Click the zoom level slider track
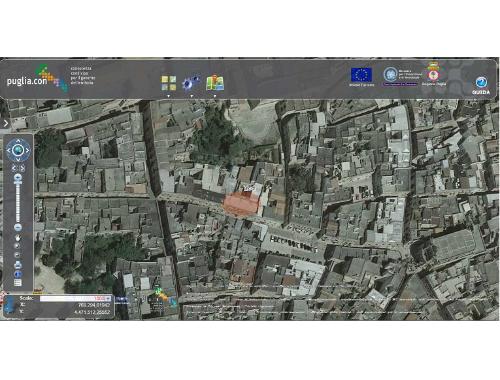Screen dimensions: 500x380 click(18, 202)
